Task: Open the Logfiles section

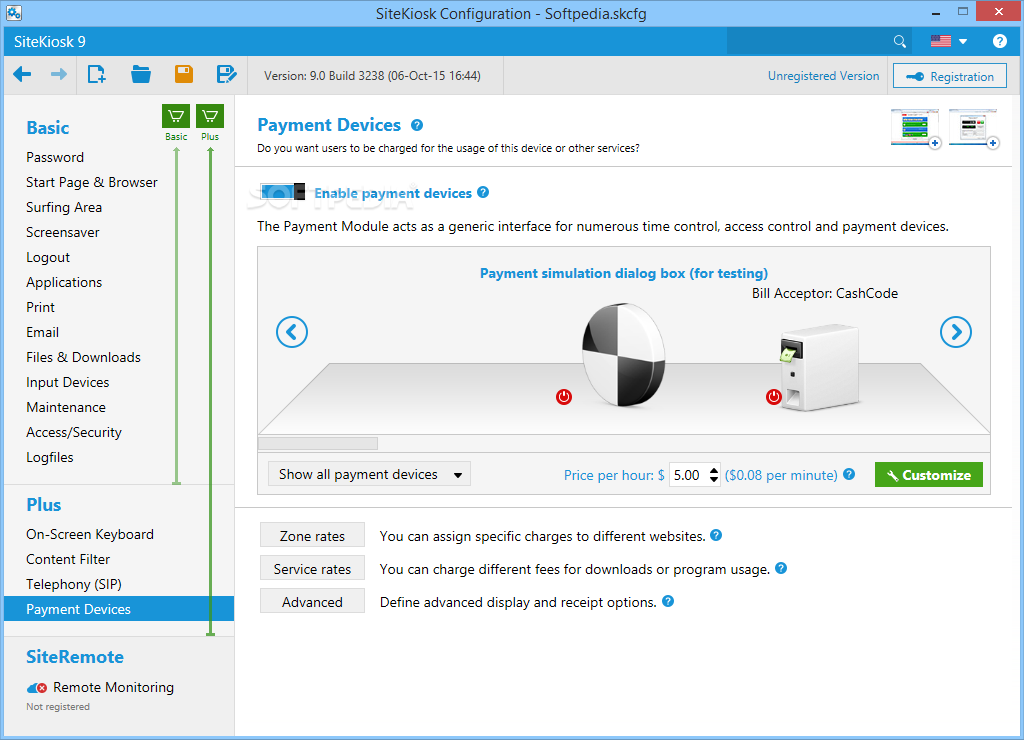Action: click(x=50, y=457)
